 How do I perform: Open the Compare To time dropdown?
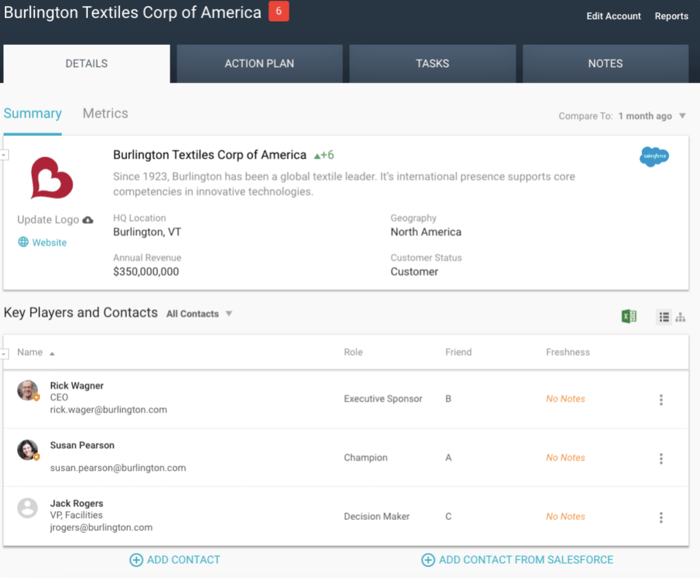652,116
